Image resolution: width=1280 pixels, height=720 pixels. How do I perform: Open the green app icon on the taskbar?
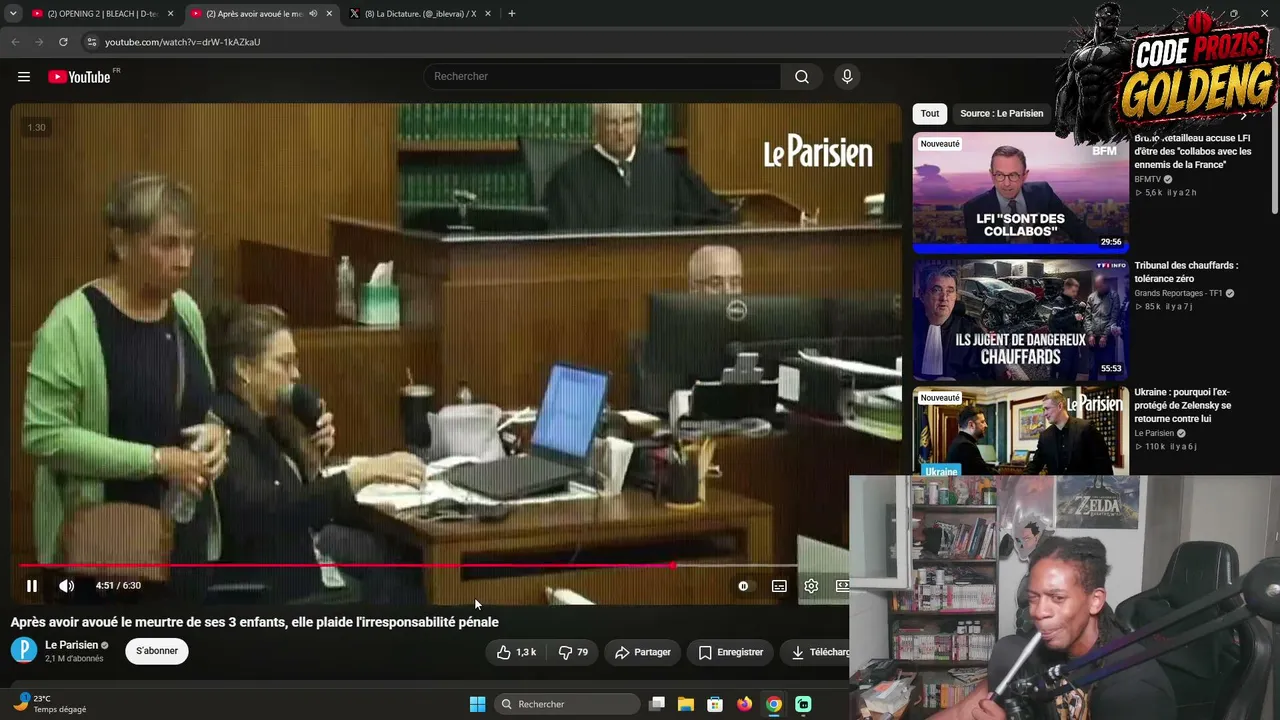[x=803, y=704]
